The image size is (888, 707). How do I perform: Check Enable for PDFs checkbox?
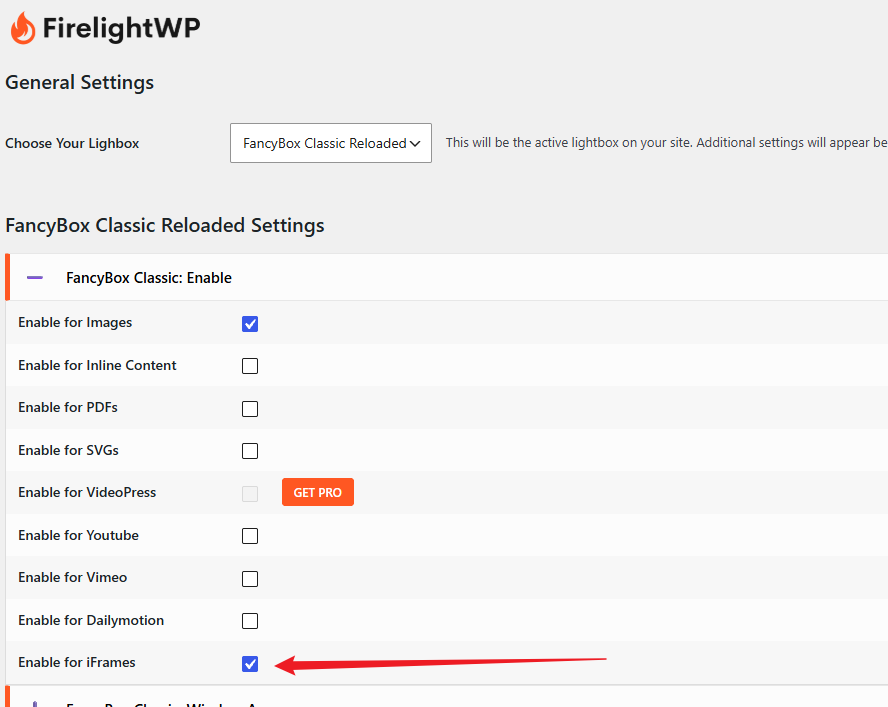(250, 408)
